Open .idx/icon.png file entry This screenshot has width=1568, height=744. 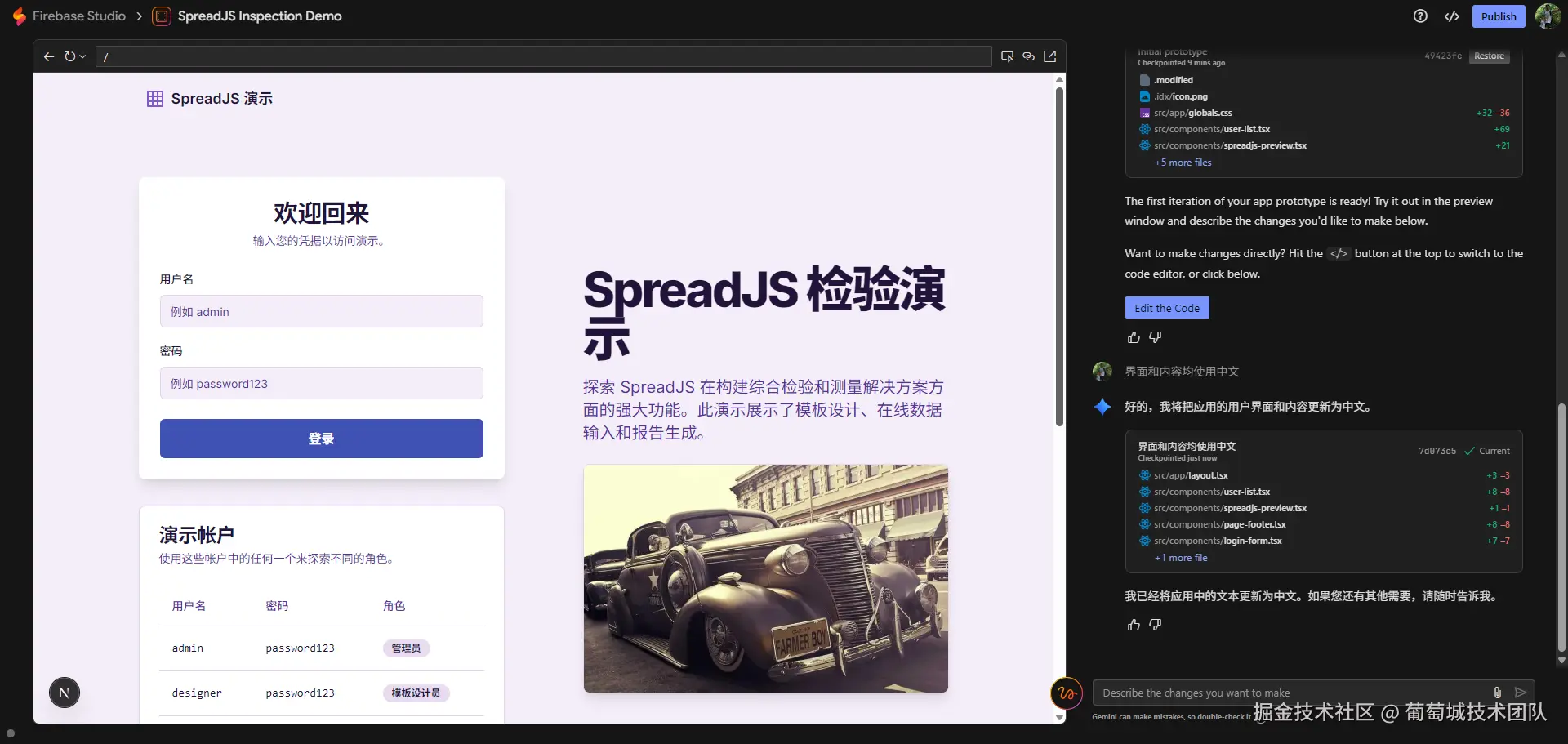(1180, 96)
